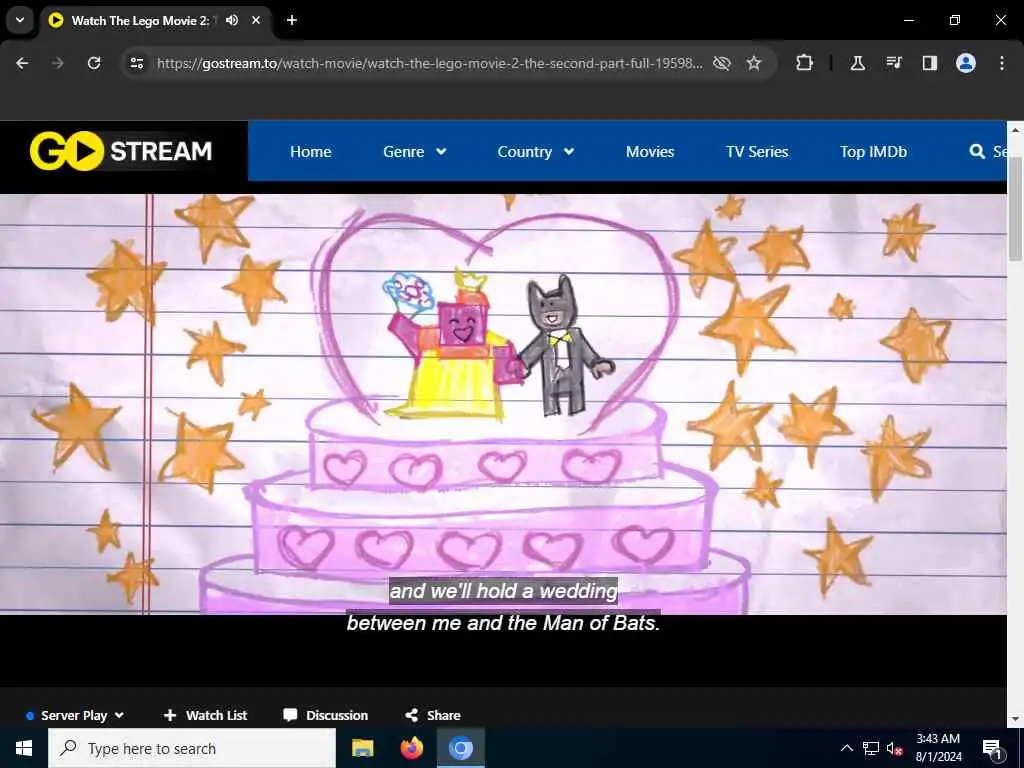Open a new browser tab
The height and width of the screenshot is (768, 1024).
click(292, 20)
